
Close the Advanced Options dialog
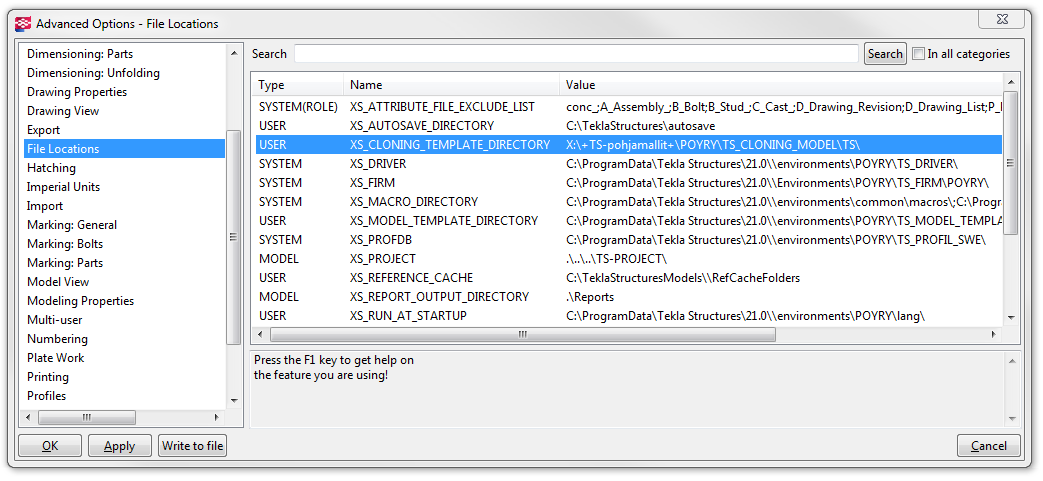1001,19
